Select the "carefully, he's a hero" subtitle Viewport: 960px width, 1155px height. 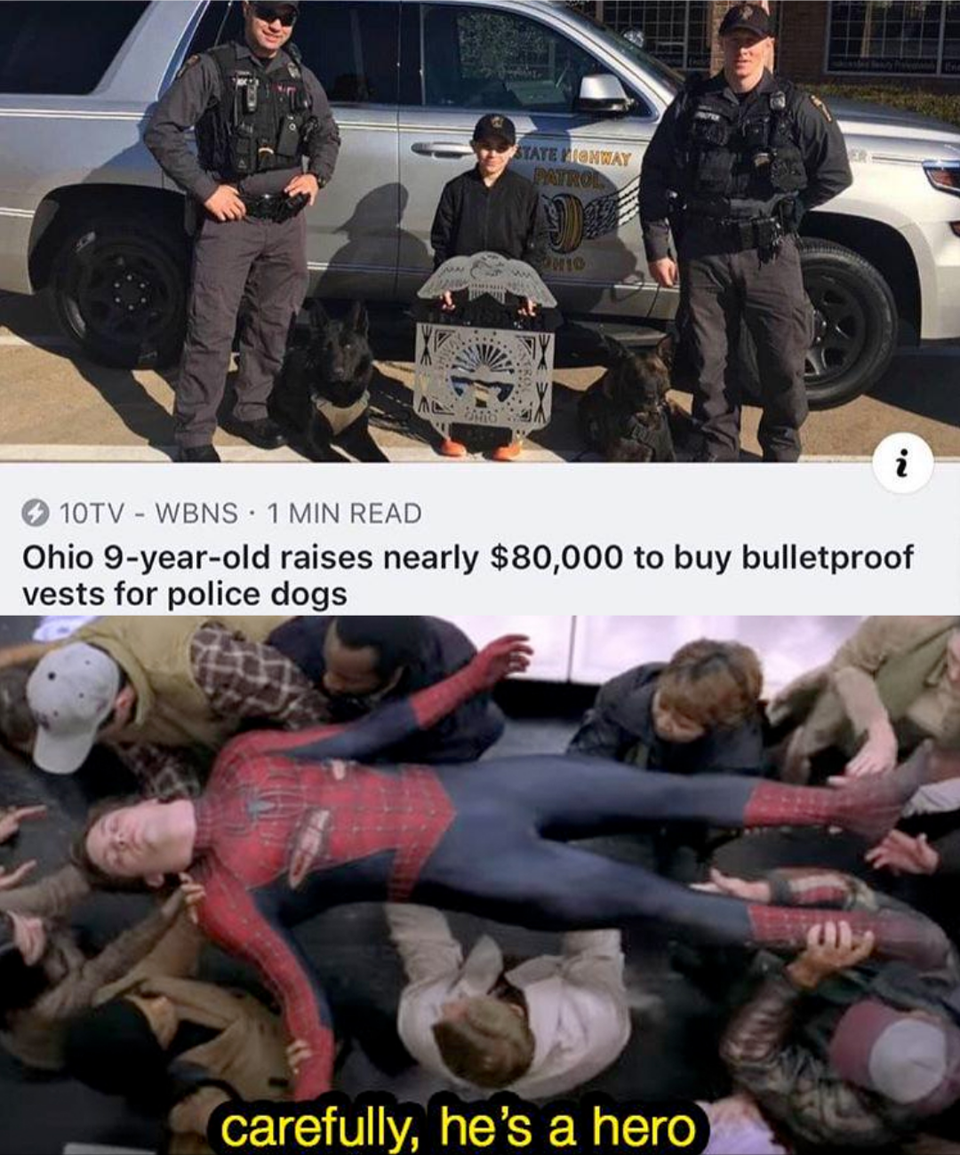[x=458, y=1127]
